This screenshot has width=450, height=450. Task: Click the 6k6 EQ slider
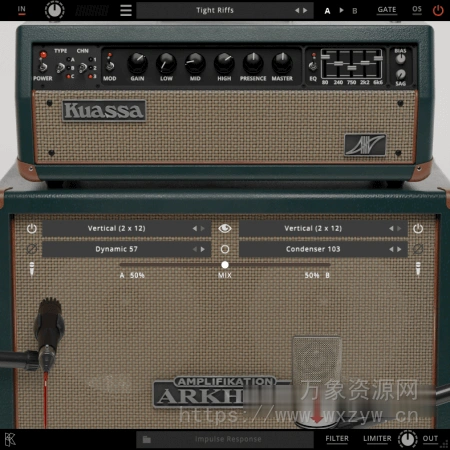click(x=378, y=58)
